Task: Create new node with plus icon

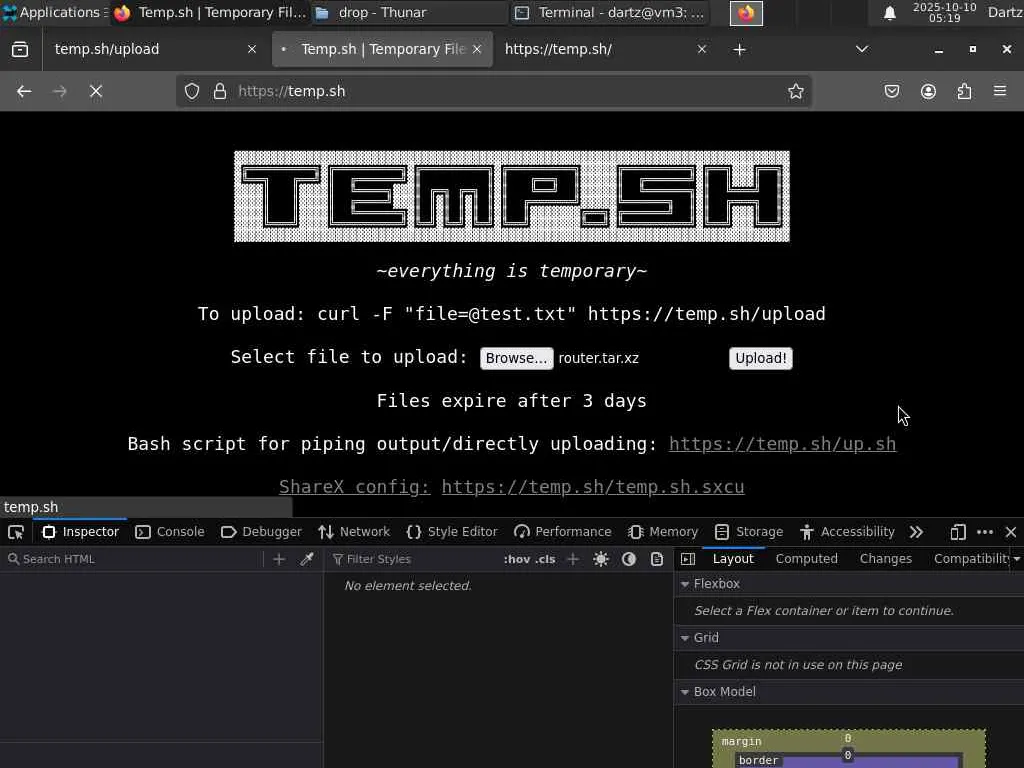Action: 279,559
